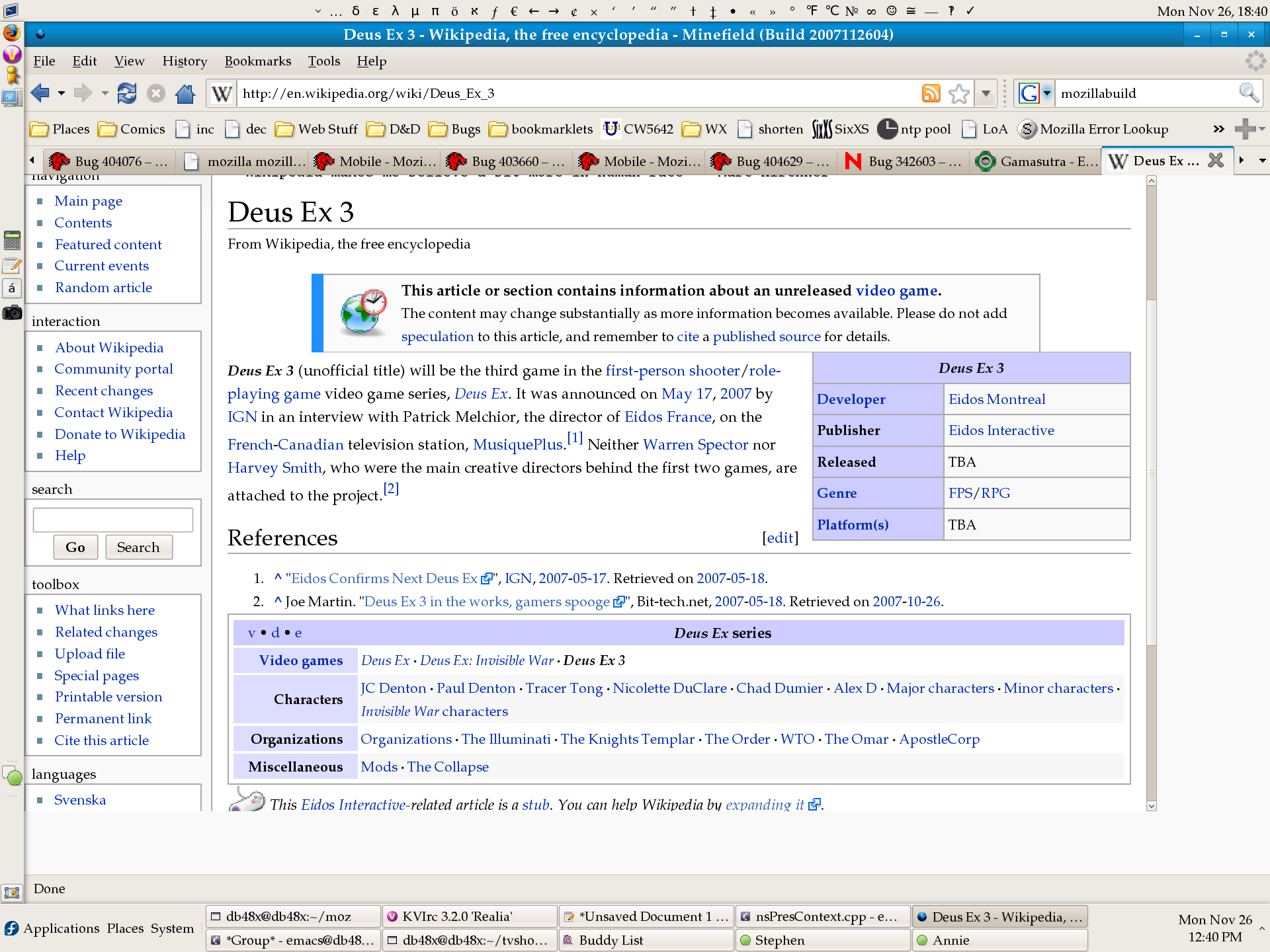
Task: Expand the address bar history dropdown
Action: [x=986, y=93]
